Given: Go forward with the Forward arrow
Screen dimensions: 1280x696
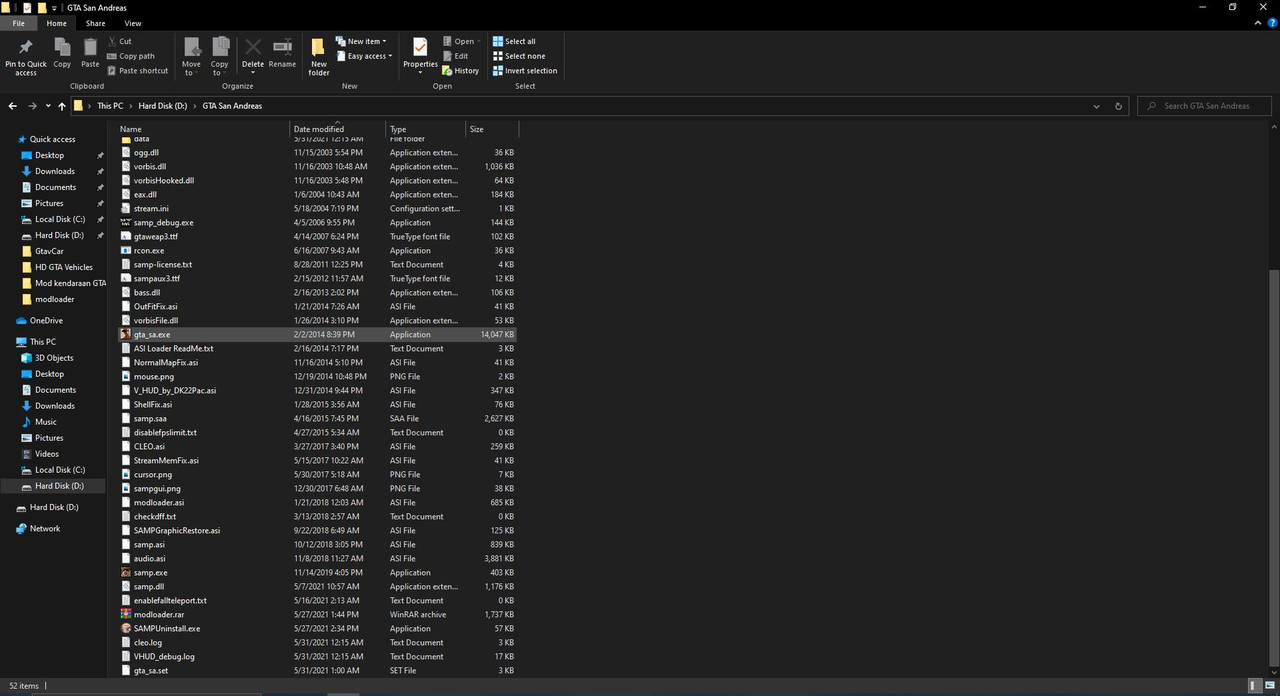Looking at the screenshot, I should (33, 106).
